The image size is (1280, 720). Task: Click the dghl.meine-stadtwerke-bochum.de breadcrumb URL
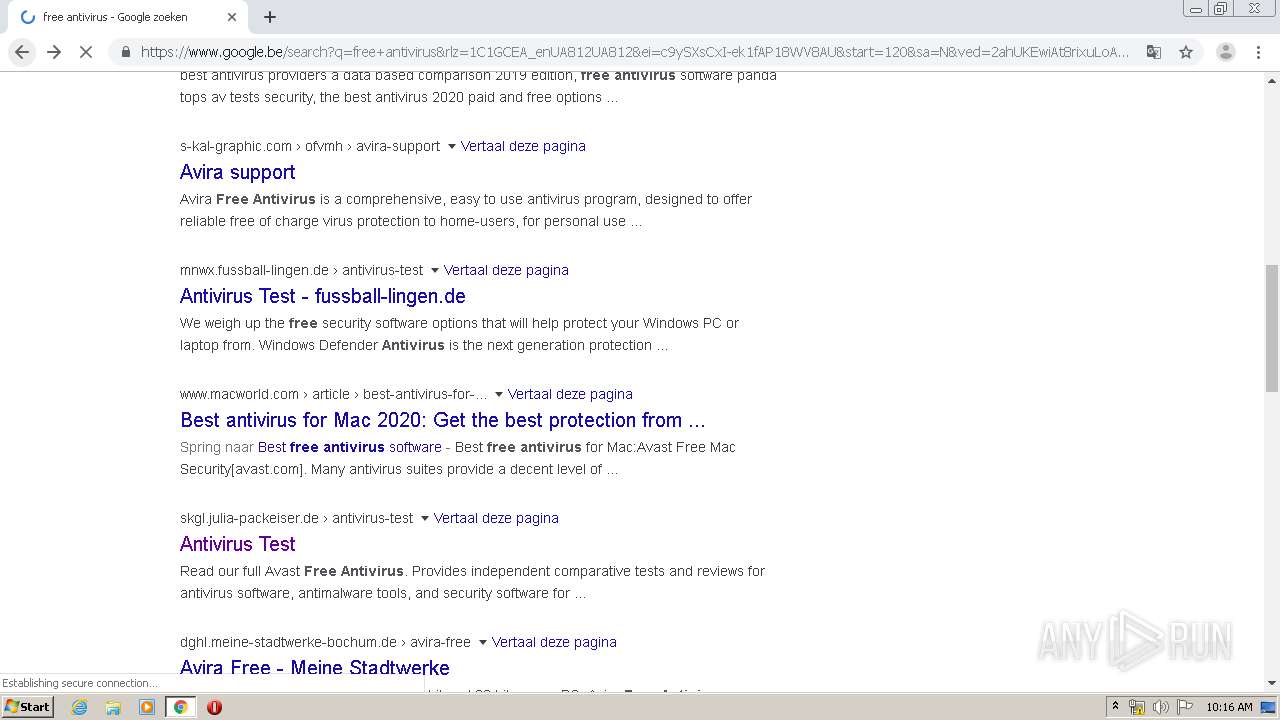326,642
